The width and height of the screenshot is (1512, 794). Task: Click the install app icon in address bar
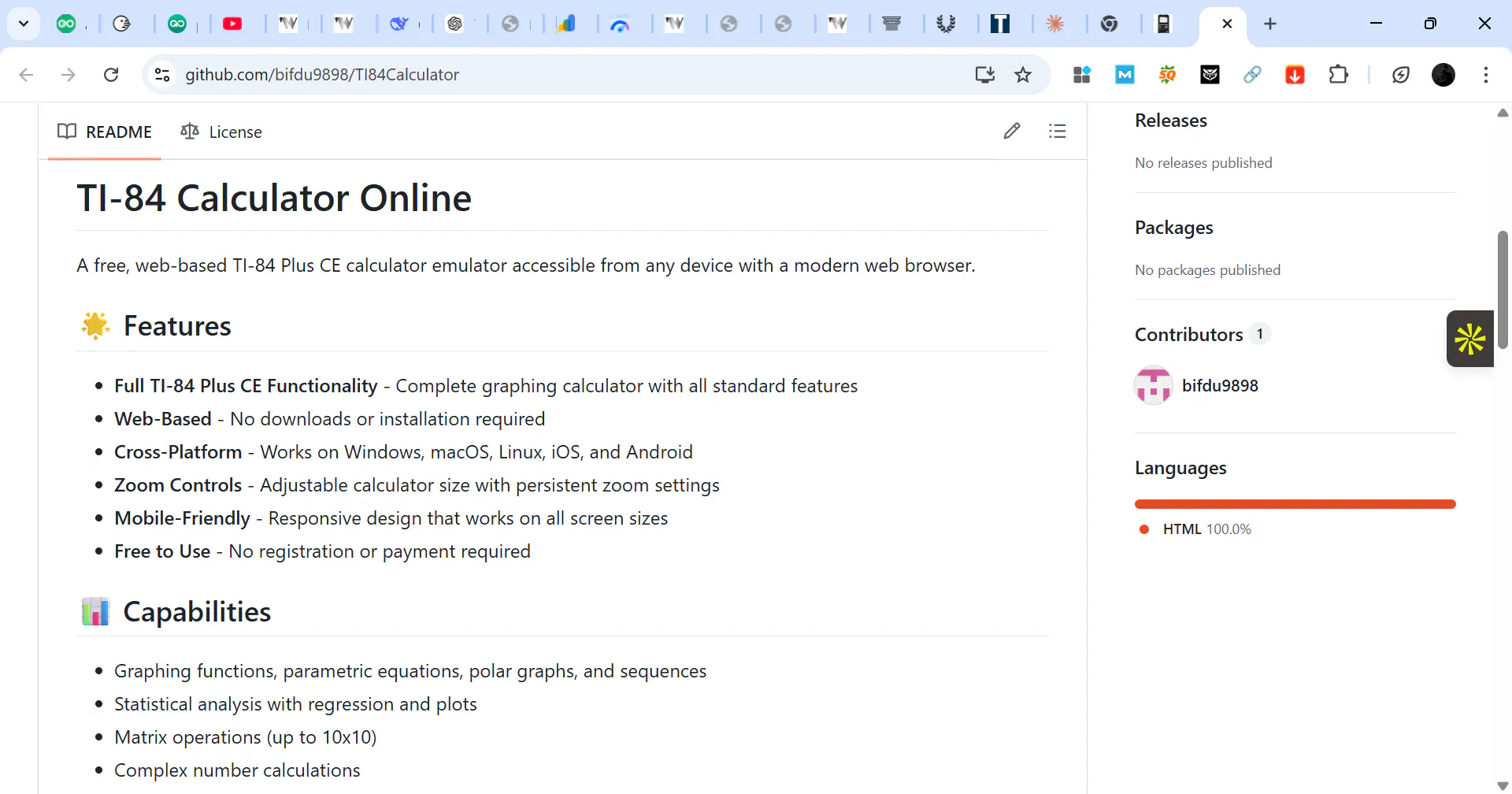click(984, 75)
